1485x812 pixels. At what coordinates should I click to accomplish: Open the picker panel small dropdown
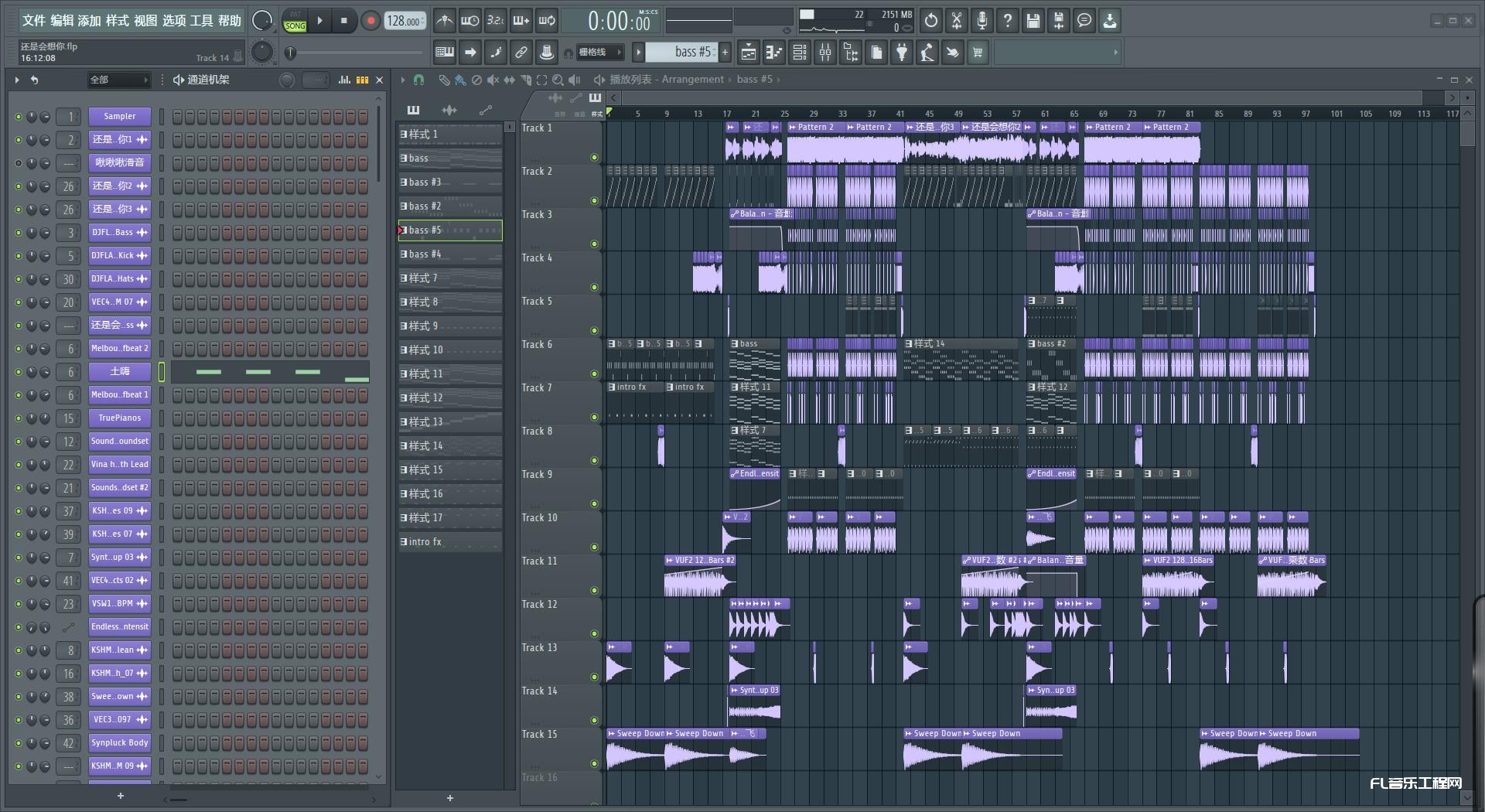pyautogui.click(x=508, y=128)
